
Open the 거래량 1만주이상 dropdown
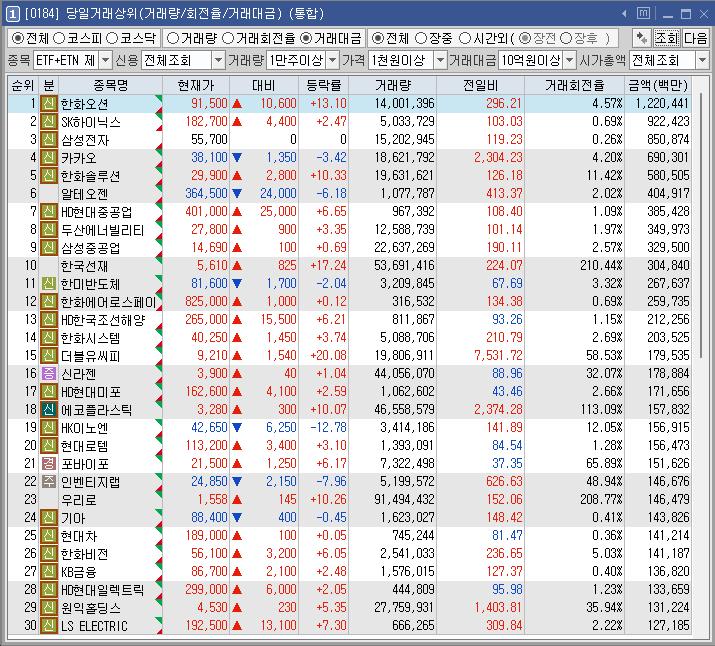click(x=332, y=60)
